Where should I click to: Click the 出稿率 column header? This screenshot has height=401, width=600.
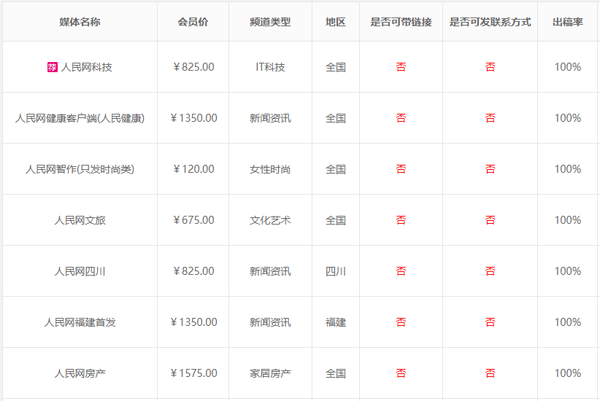tap(568, 21)
